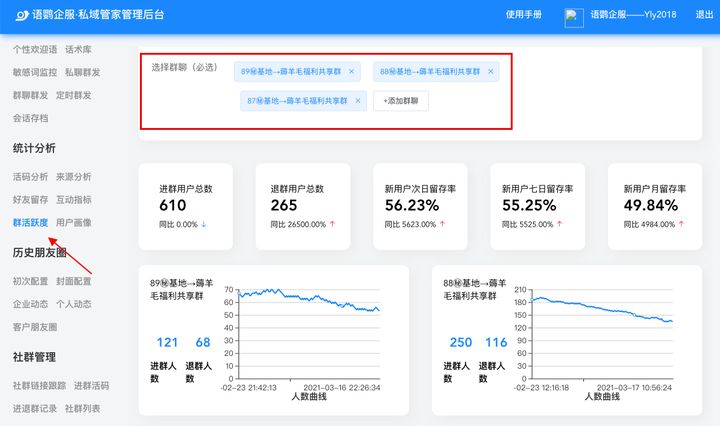Open 敏感词监控 in the sidebar

34,72
